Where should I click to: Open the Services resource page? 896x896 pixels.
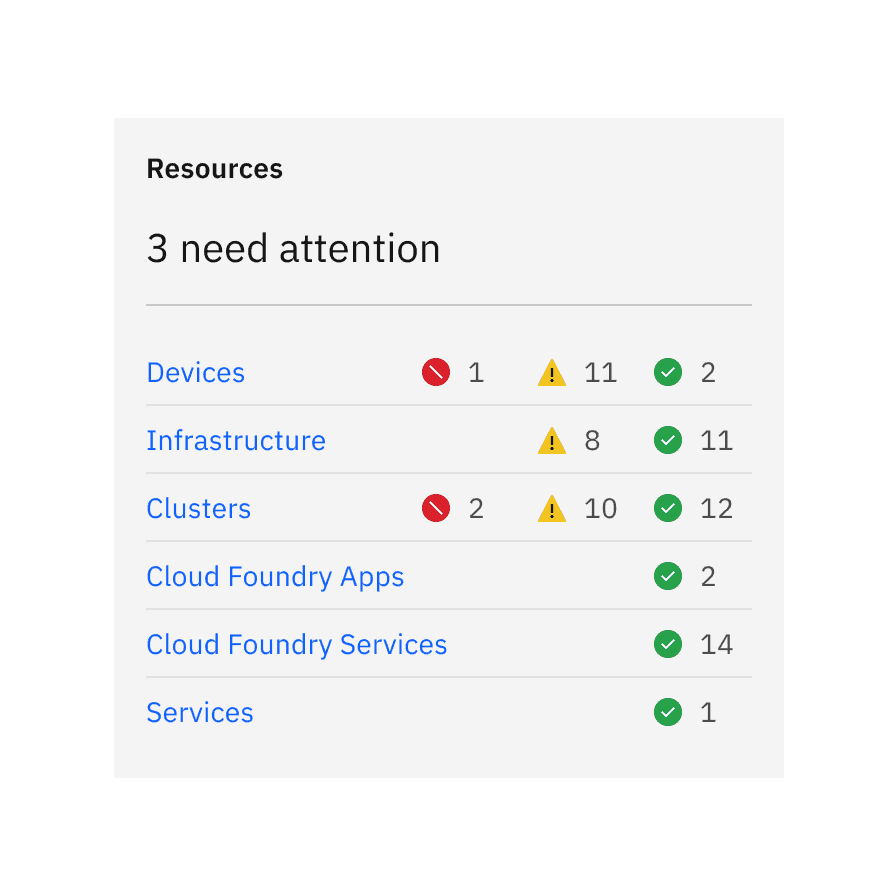(x=199, y=712)
